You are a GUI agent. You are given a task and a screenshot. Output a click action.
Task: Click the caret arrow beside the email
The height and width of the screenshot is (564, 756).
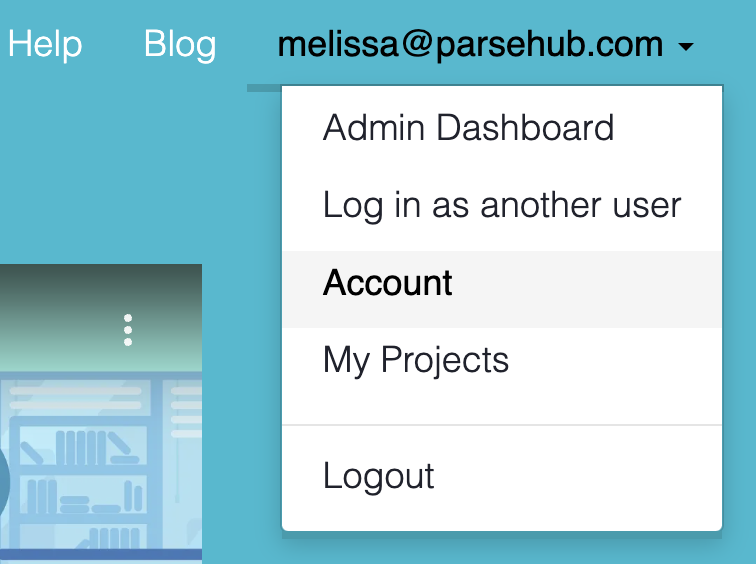[x=685, y=46]
